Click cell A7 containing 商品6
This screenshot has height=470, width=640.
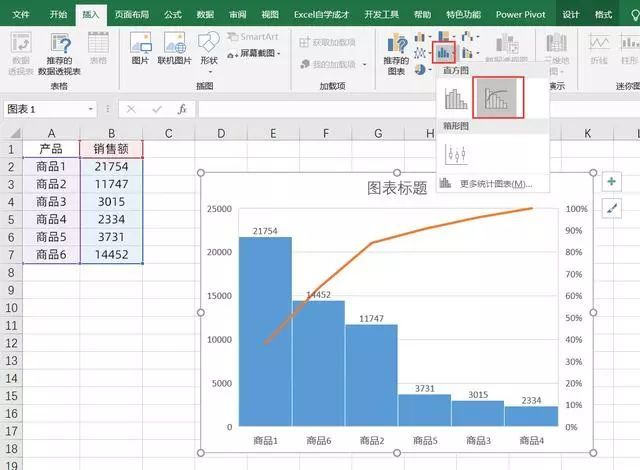tap(51, 255)
